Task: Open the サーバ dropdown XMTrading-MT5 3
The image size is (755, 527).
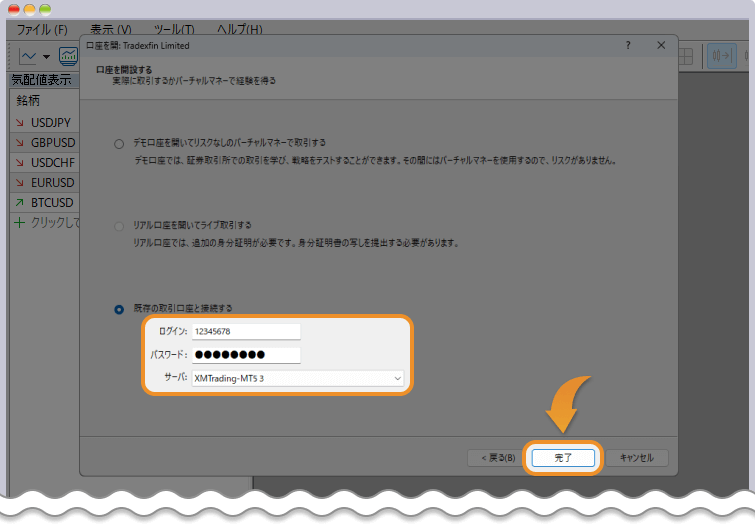Action: point(298,379)
